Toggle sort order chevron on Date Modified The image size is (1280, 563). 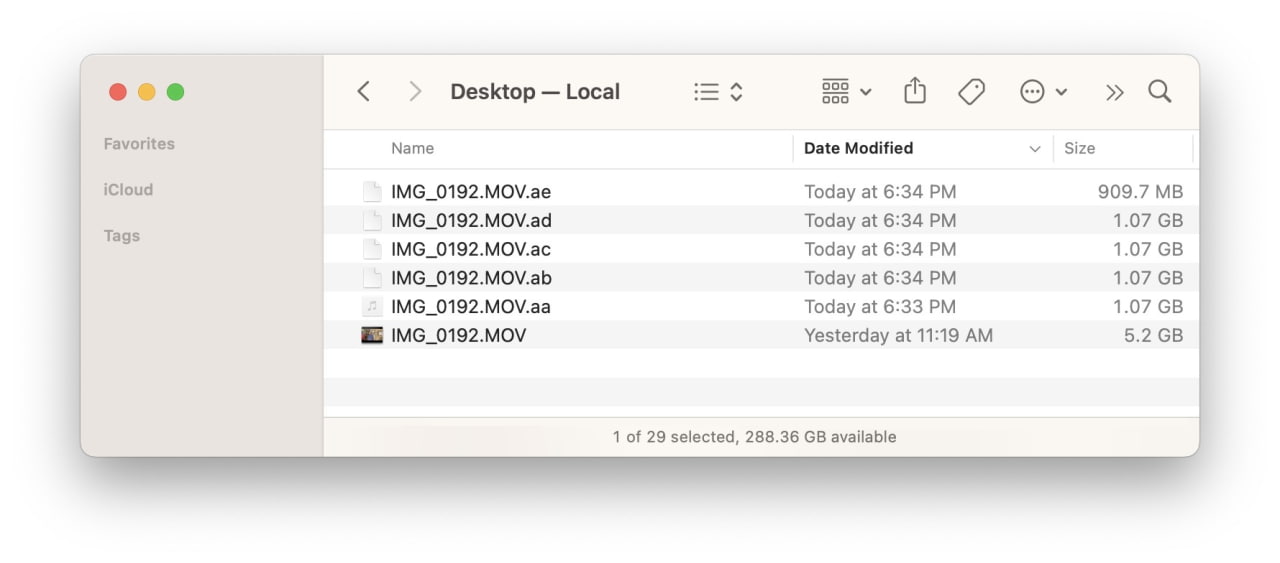(1035, 149)
